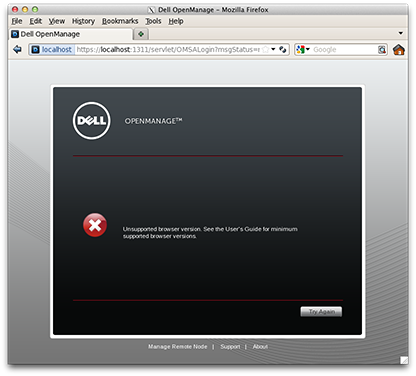Open the address bar history dropdown arrow

[x=273, y=49]
